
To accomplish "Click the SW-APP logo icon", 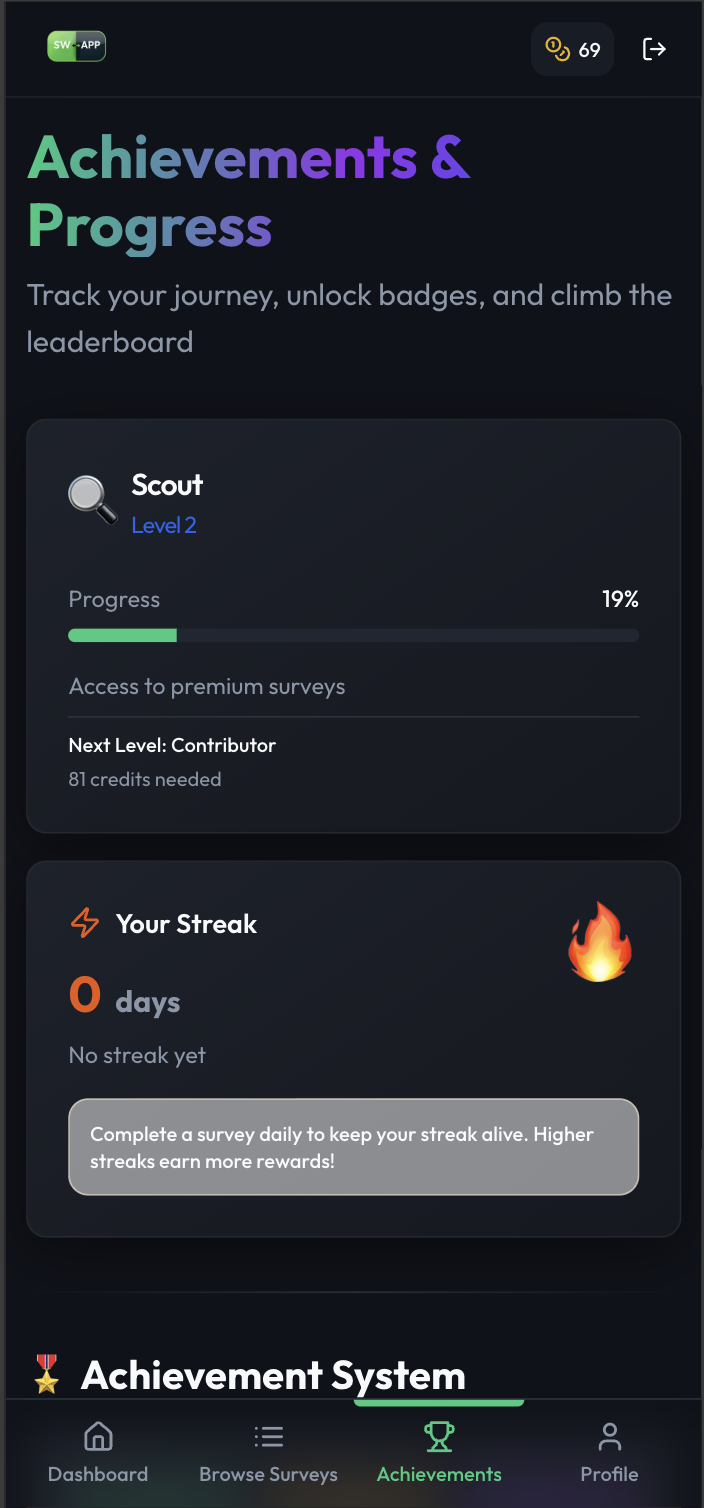I will (x=76, y=46).
